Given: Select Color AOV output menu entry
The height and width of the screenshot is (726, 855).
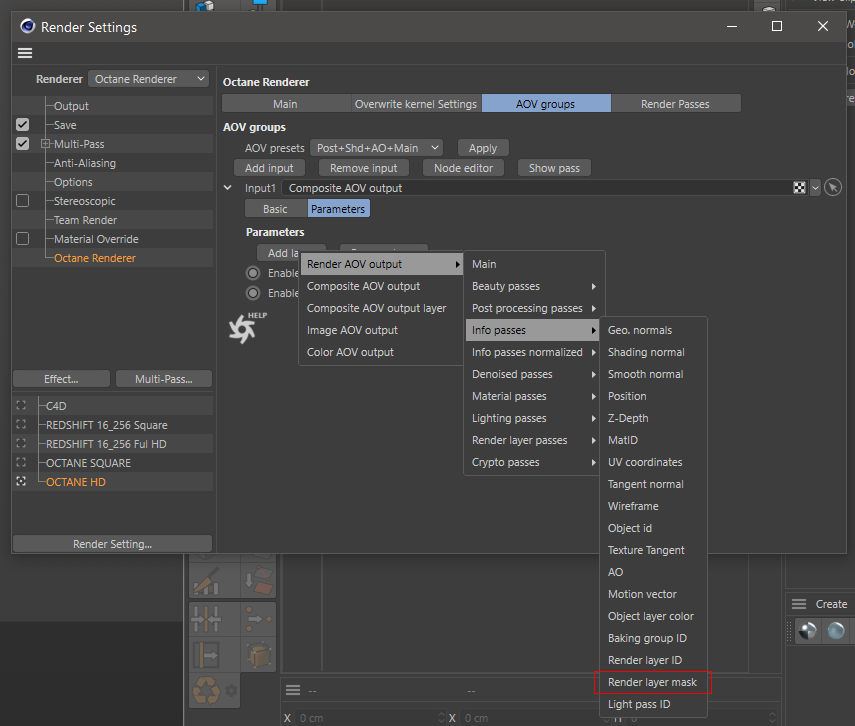Looking at the screenshot, I should click(381, 352).
